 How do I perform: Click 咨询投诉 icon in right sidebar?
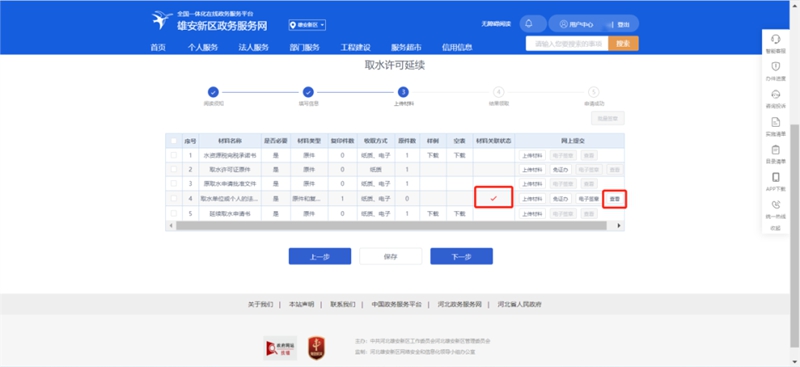coord(776,94)
